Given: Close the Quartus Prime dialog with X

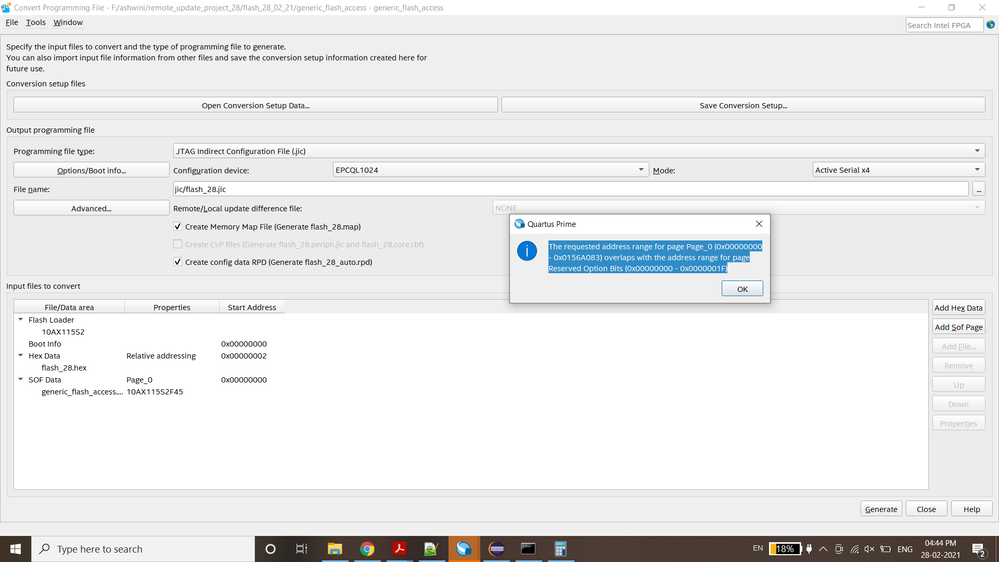Looking at the screenshot, I should coord(759,224).
